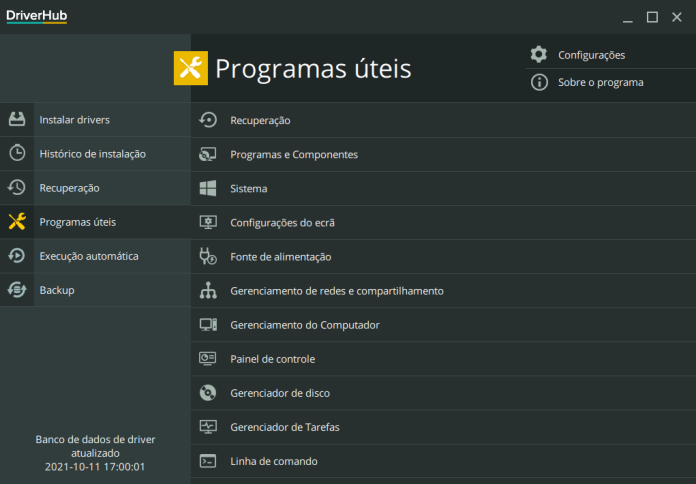The height and width of the screenshot is (484, 696).
Task: Click the DriverHub logo in title bar
Action: pos(37,16)
